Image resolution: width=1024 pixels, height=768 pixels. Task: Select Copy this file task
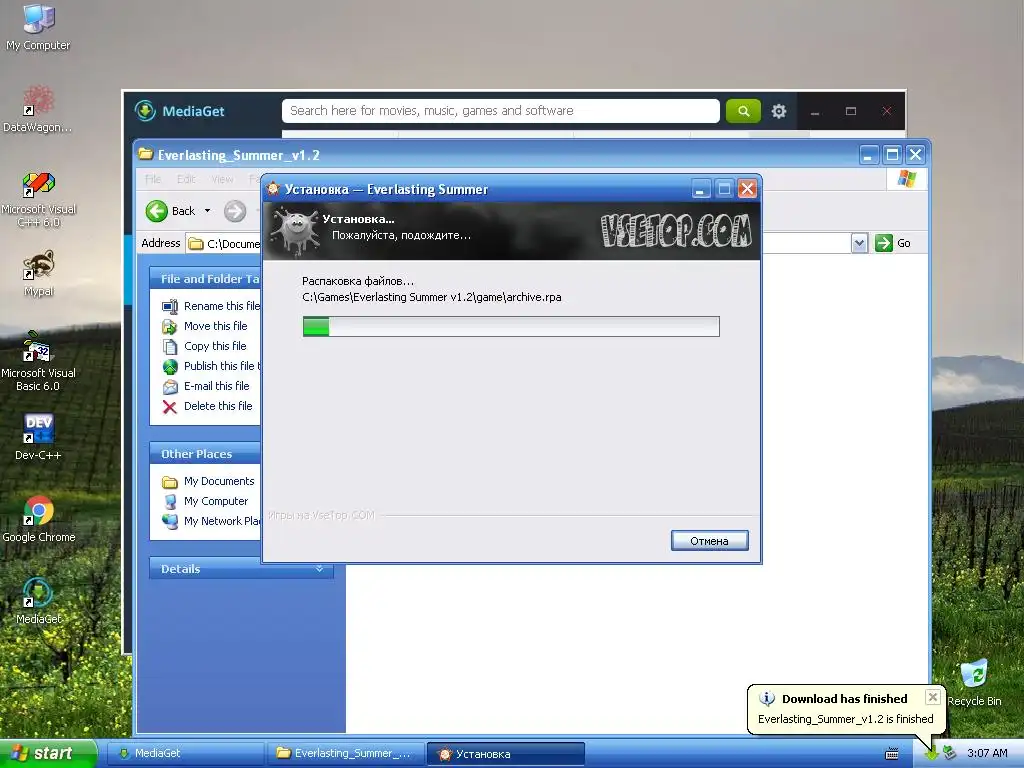pos(204,346)
